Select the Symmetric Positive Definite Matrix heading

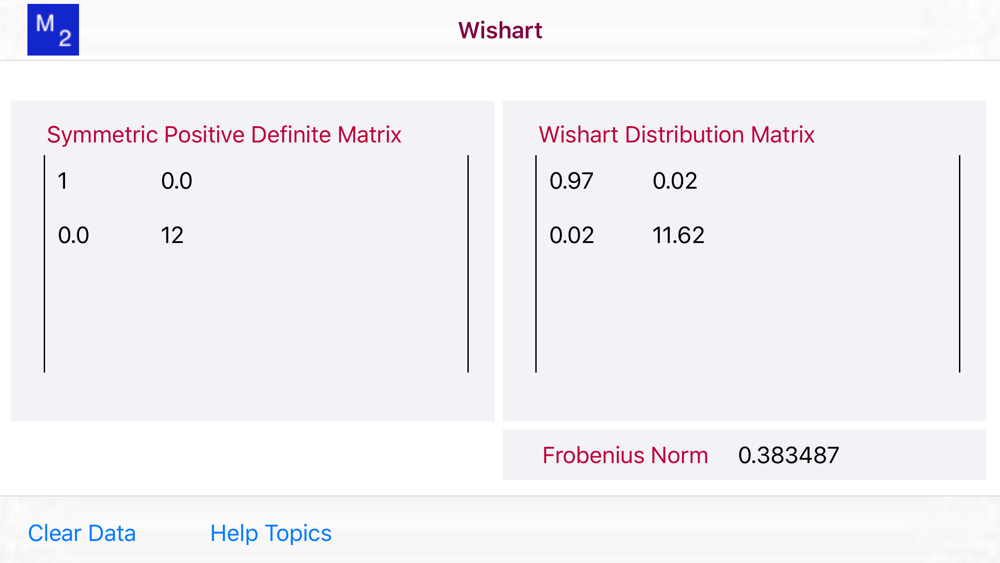(224, 135)
